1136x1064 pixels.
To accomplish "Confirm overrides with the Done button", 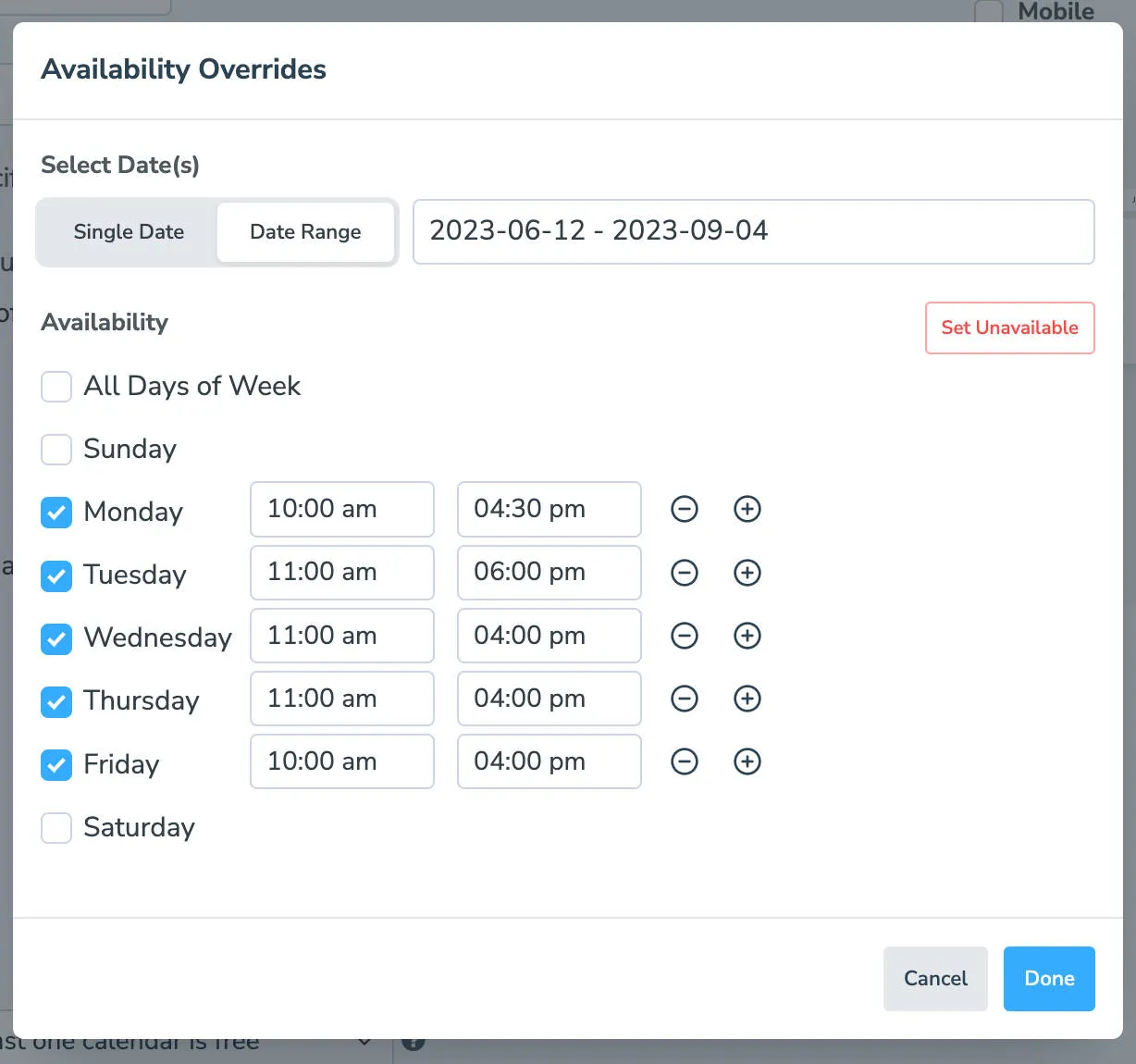I will pyautogui.click(x=1049, y=978).
